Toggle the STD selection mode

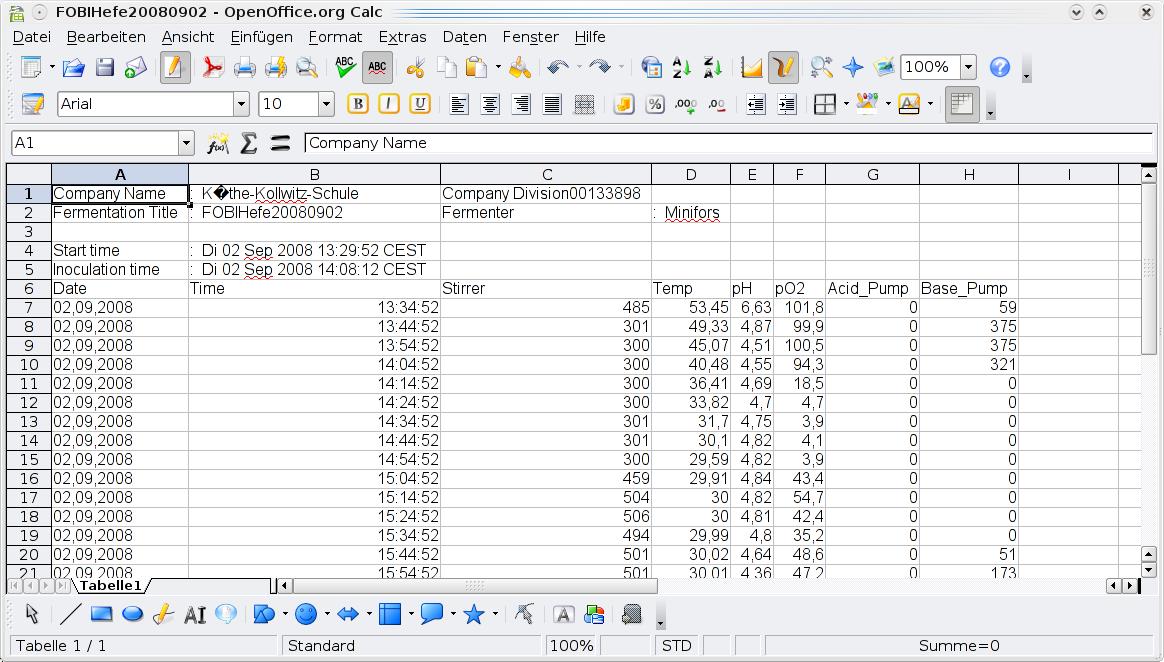click(x=676, y=646)
